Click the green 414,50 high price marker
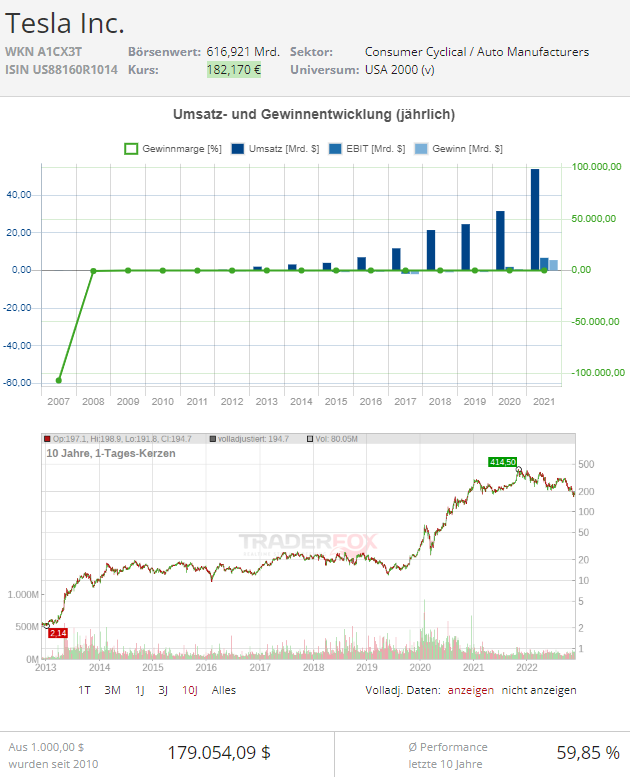Image resolution: width=630 pixels, height=777 pixels. click(503, 462)
